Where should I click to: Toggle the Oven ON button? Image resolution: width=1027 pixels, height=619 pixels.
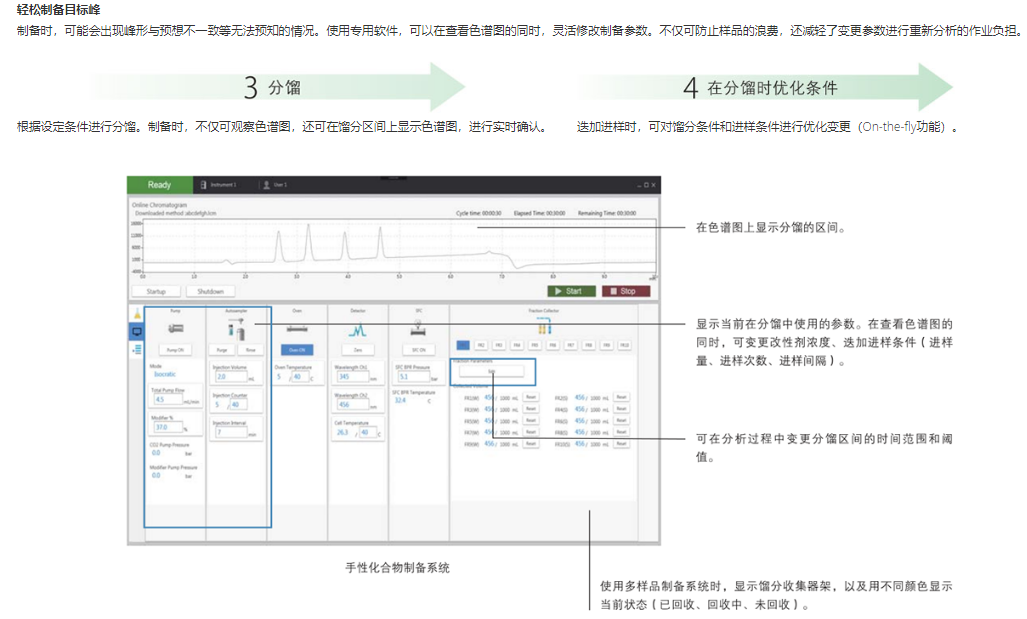pyautogui.click(x=297, y=350)
